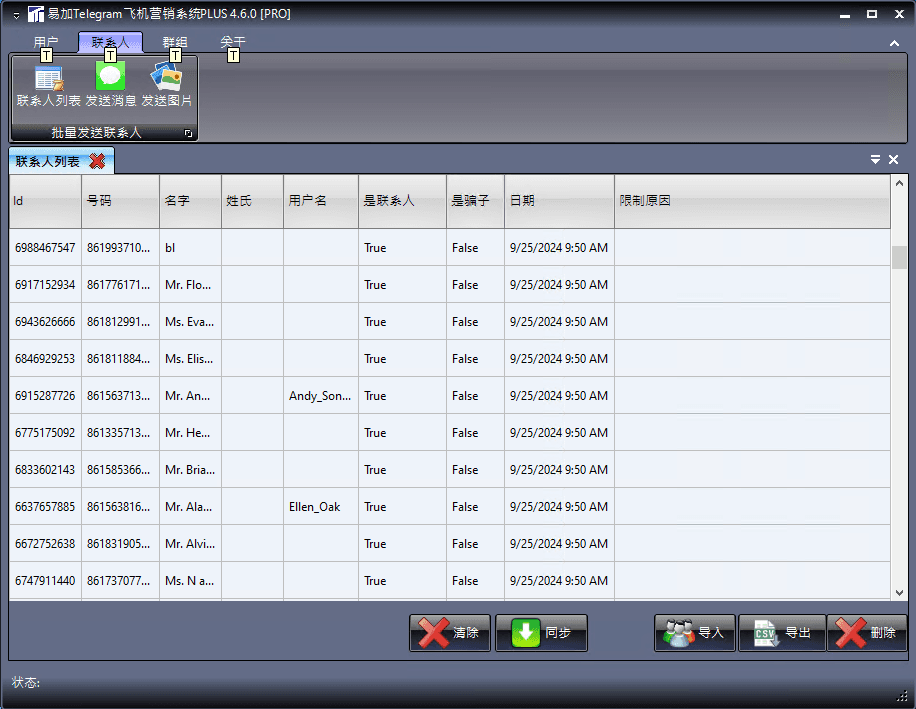Click the 同步 green download button

pyautogui.click(x=542, y=632)
